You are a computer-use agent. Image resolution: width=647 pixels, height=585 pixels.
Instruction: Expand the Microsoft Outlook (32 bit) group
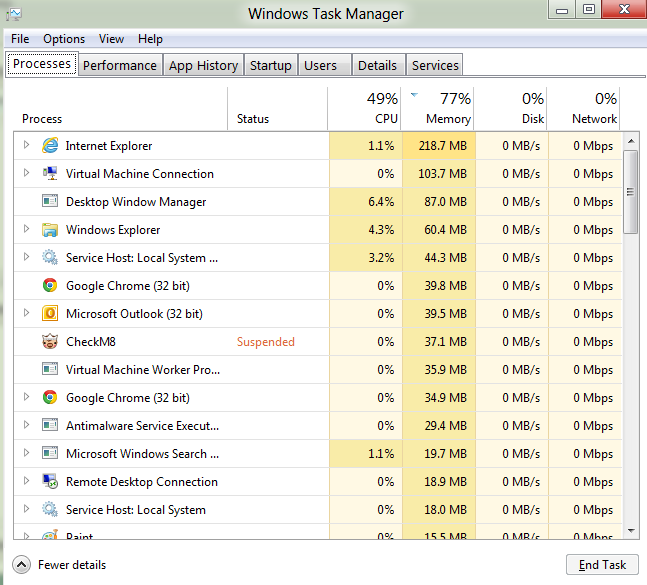tap(26, 313)
